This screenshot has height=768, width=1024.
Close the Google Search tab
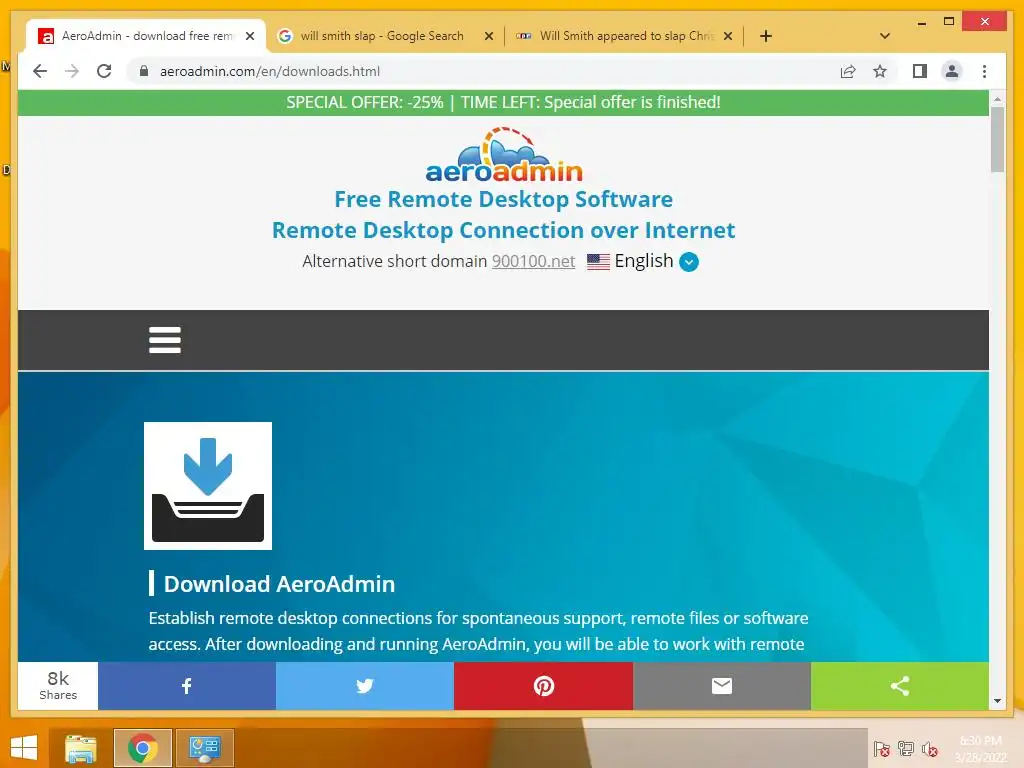click(x=488, y=36)
